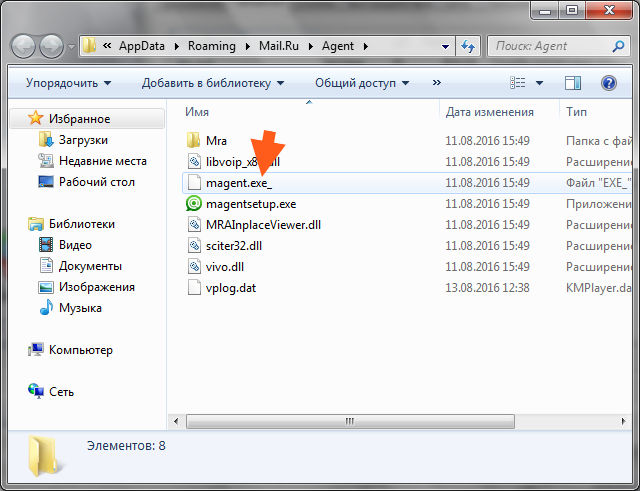Click the horizontal scrollbar thumb
640x491 pixels.
tap(350, 421)
